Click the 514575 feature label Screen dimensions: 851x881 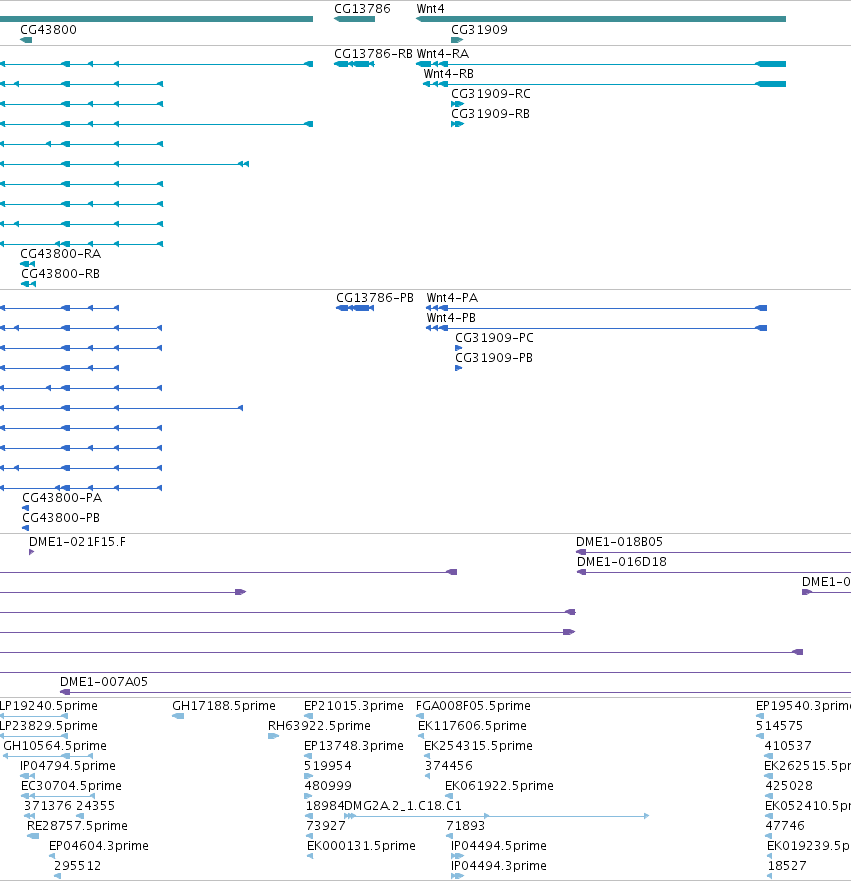click(780, 726)
